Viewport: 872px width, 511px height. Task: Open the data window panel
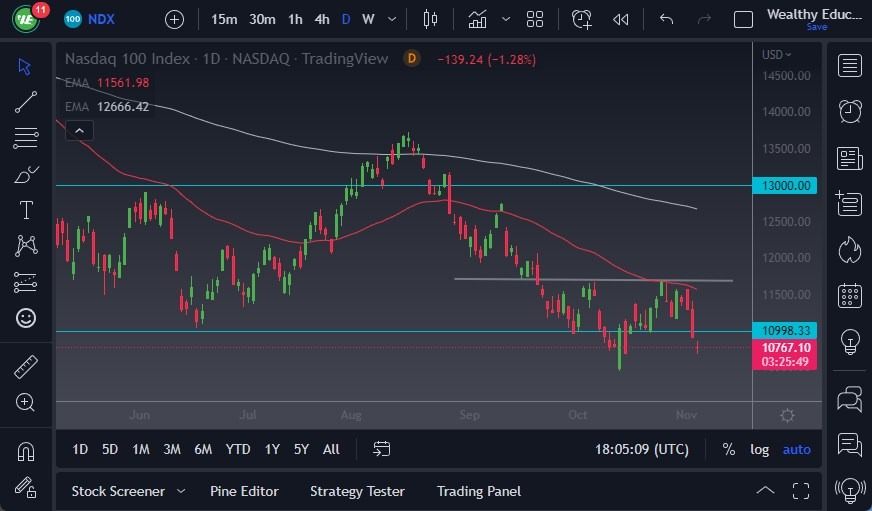tap(850, 203)
